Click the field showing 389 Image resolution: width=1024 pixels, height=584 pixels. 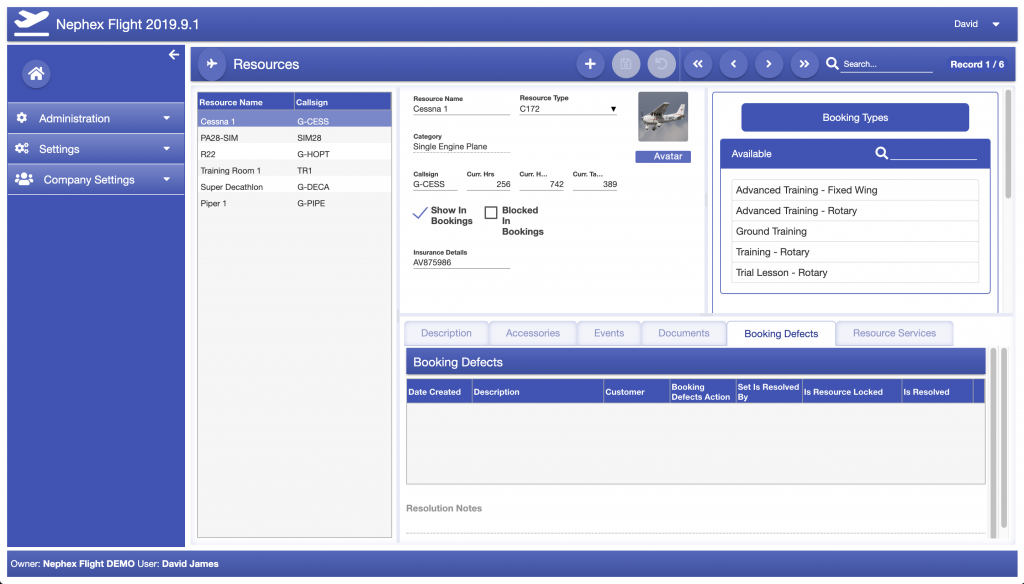595,184
